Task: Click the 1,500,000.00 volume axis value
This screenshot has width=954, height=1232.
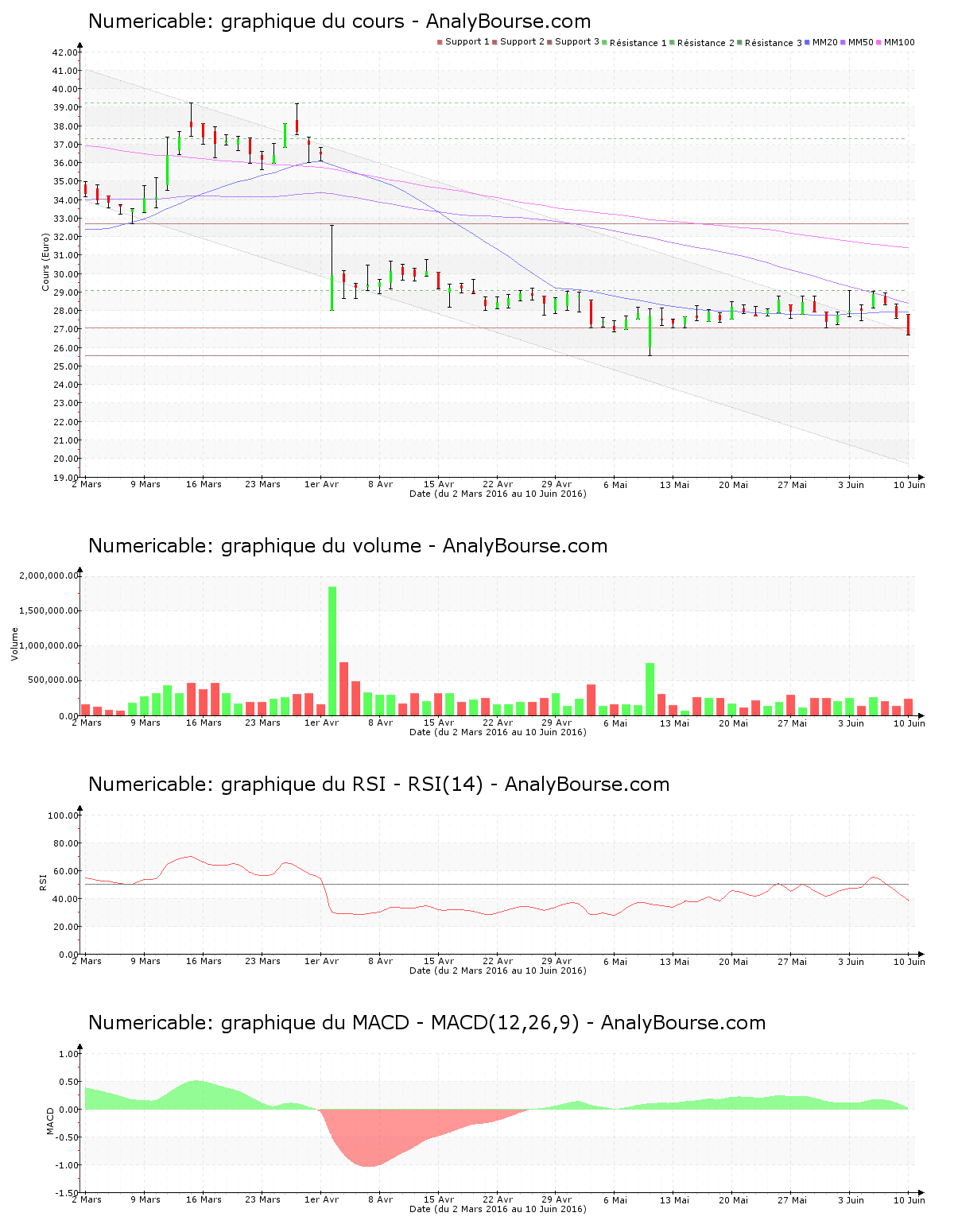Action: pos(48,610)
